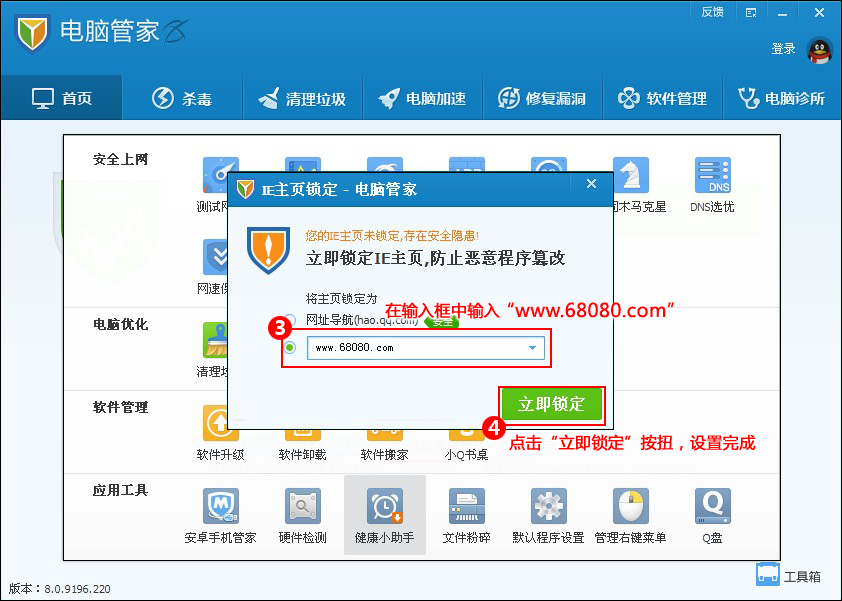Select the custom URL radio button
This screenshot has height=601, width=842.
click(x=290, y=347)
